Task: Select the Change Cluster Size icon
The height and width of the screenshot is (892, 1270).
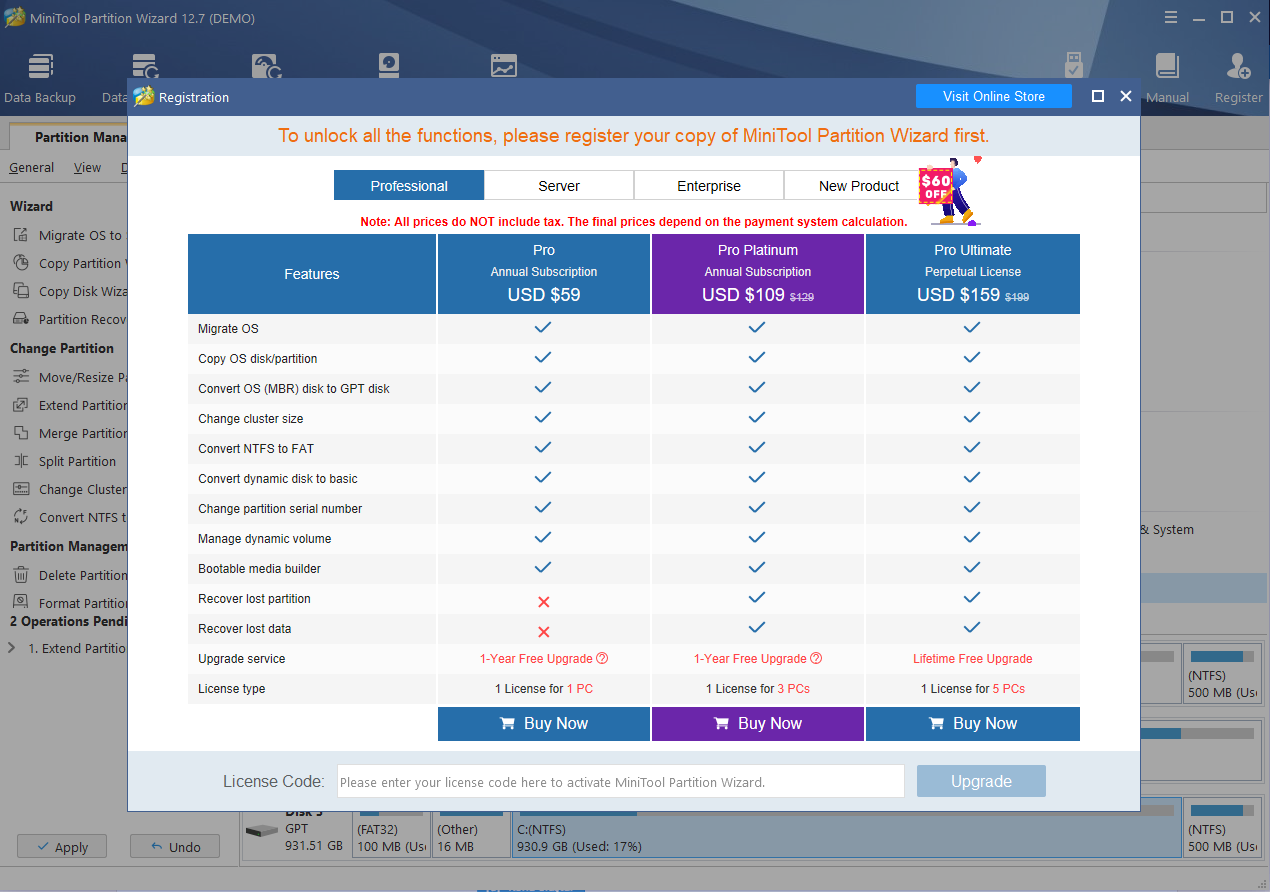Action: click(x=21, y=489)
